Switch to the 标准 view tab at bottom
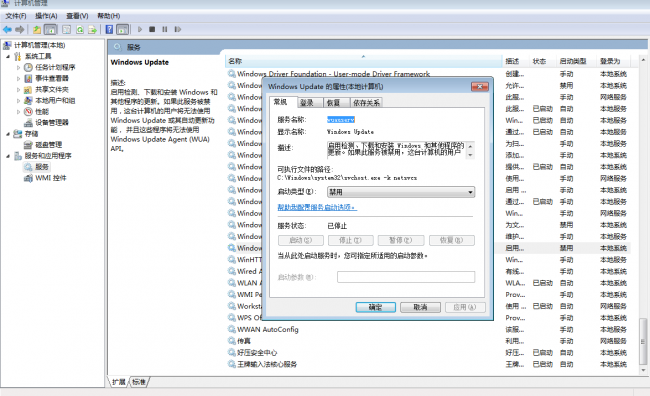Image resolution: width=650 pixels, height=396 pixels. 139,382
